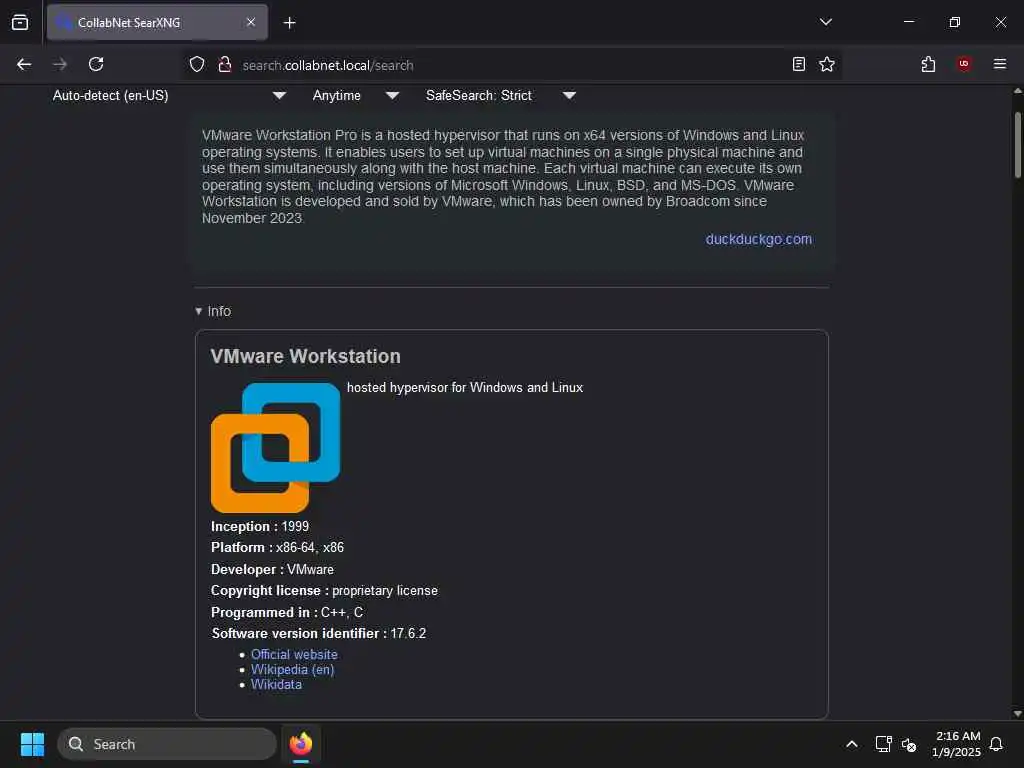Click the scrollbar down arrow
Image resolution: width=1024 pixels, height=768 pixels.
[x=1017, y=713]
